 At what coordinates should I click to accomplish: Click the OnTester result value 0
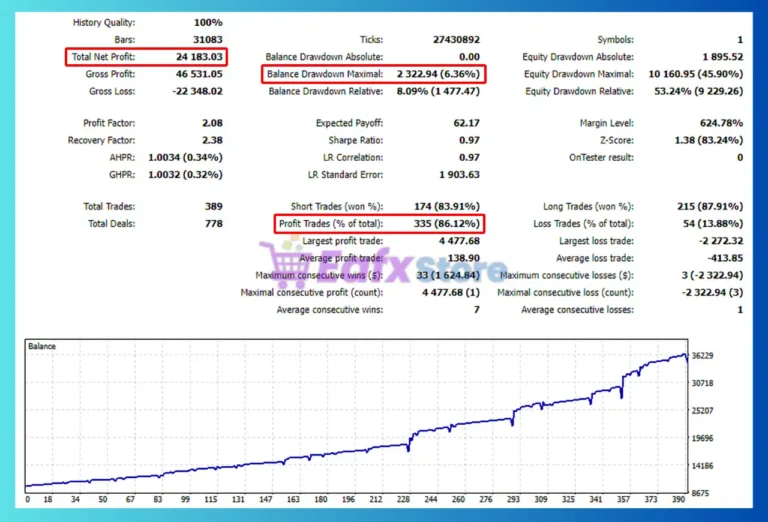[740, 157]
